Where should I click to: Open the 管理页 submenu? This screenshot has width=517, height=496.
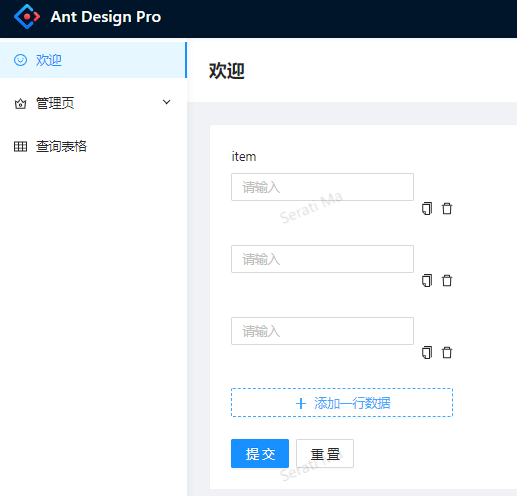93,103
